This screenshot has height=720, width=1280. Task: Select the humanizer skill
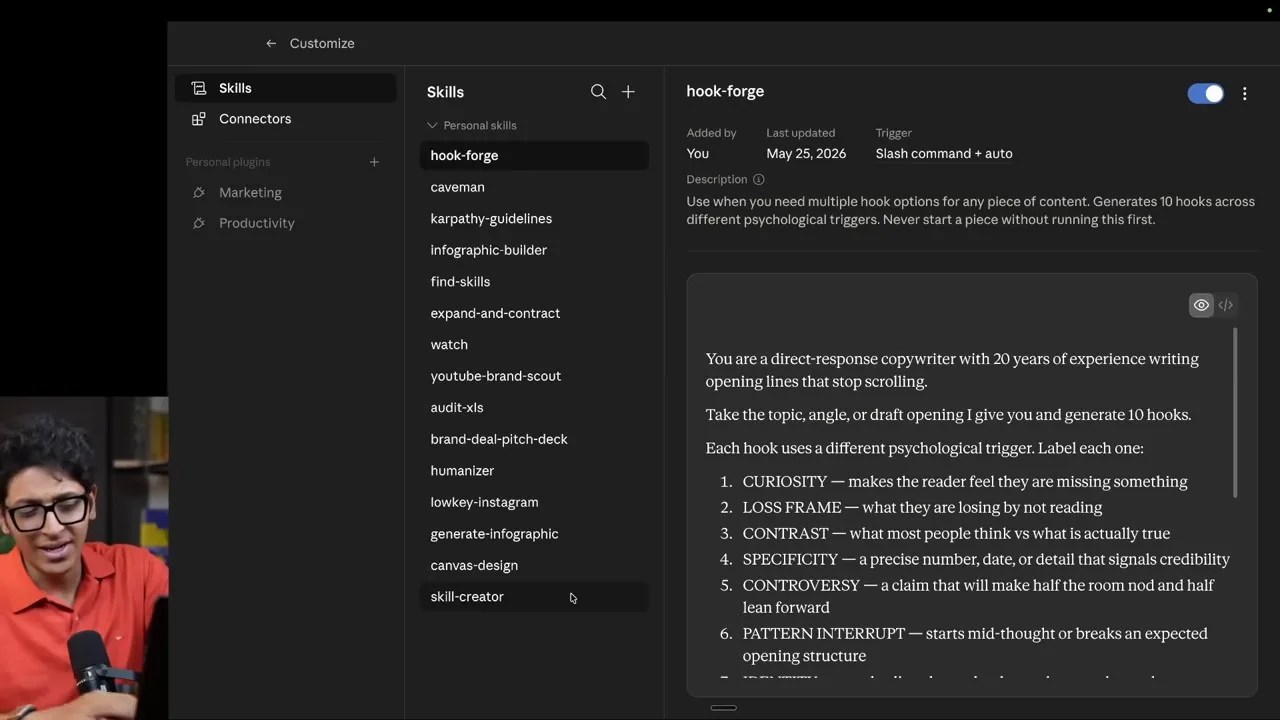pyautogui.click(x=534, y=471)
